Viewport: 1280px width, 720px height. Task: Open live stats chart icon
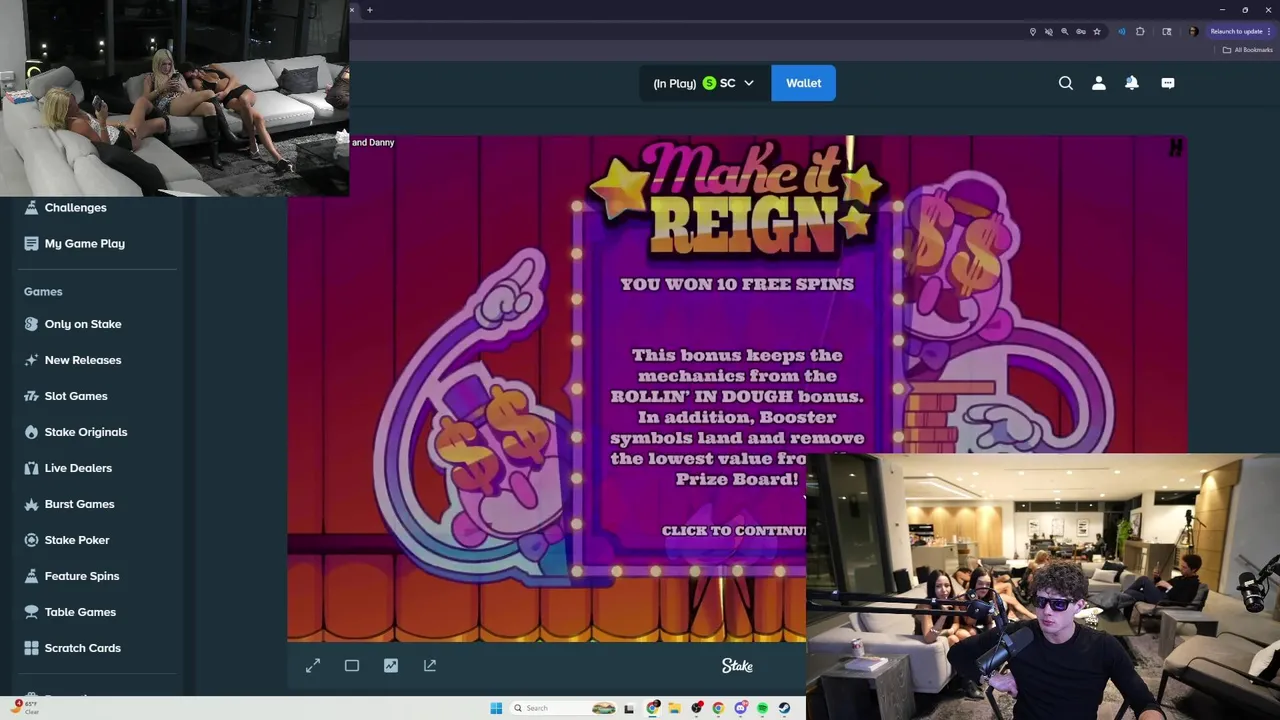(391, 665)
